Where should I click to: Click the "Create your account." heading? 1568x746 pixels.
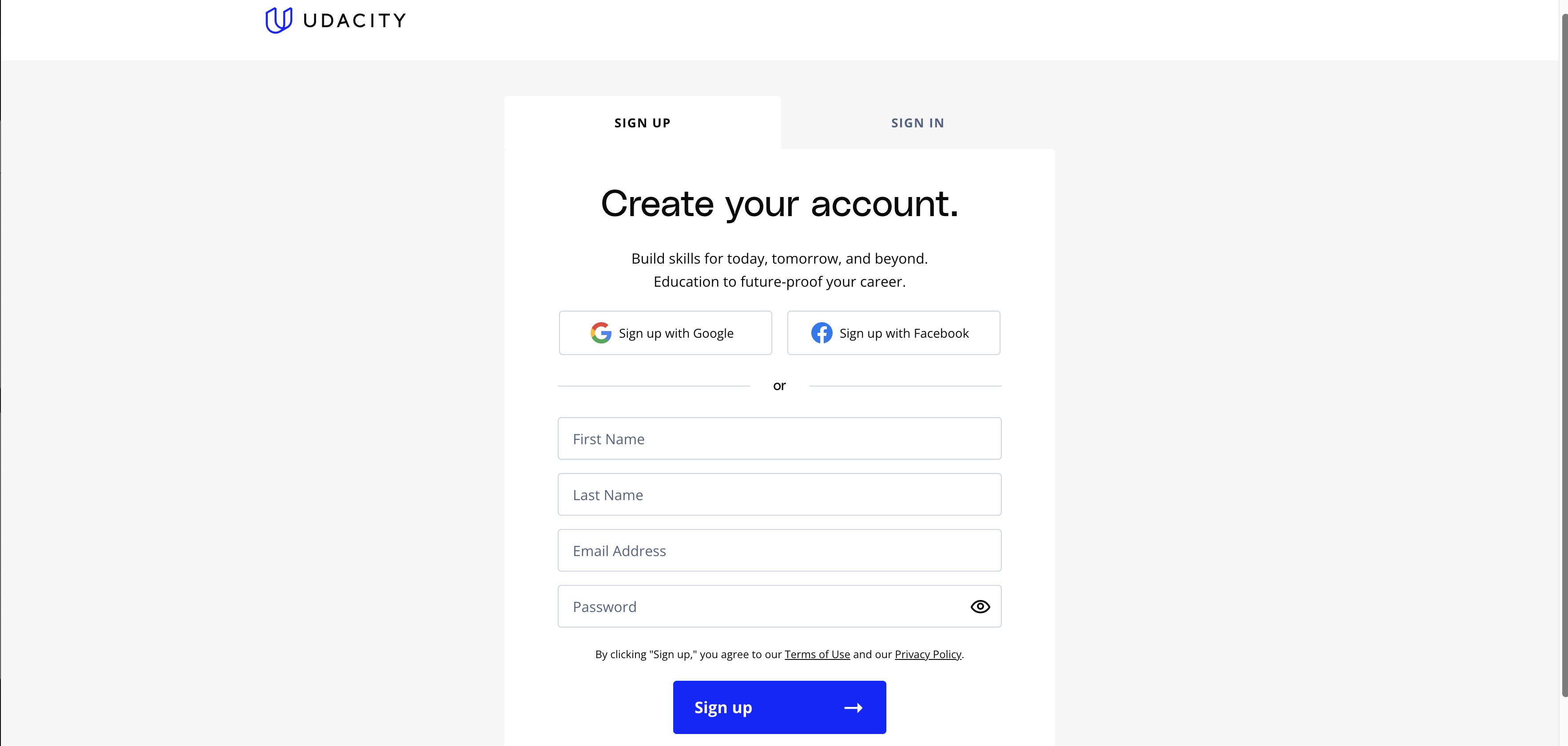click(779, 204)
